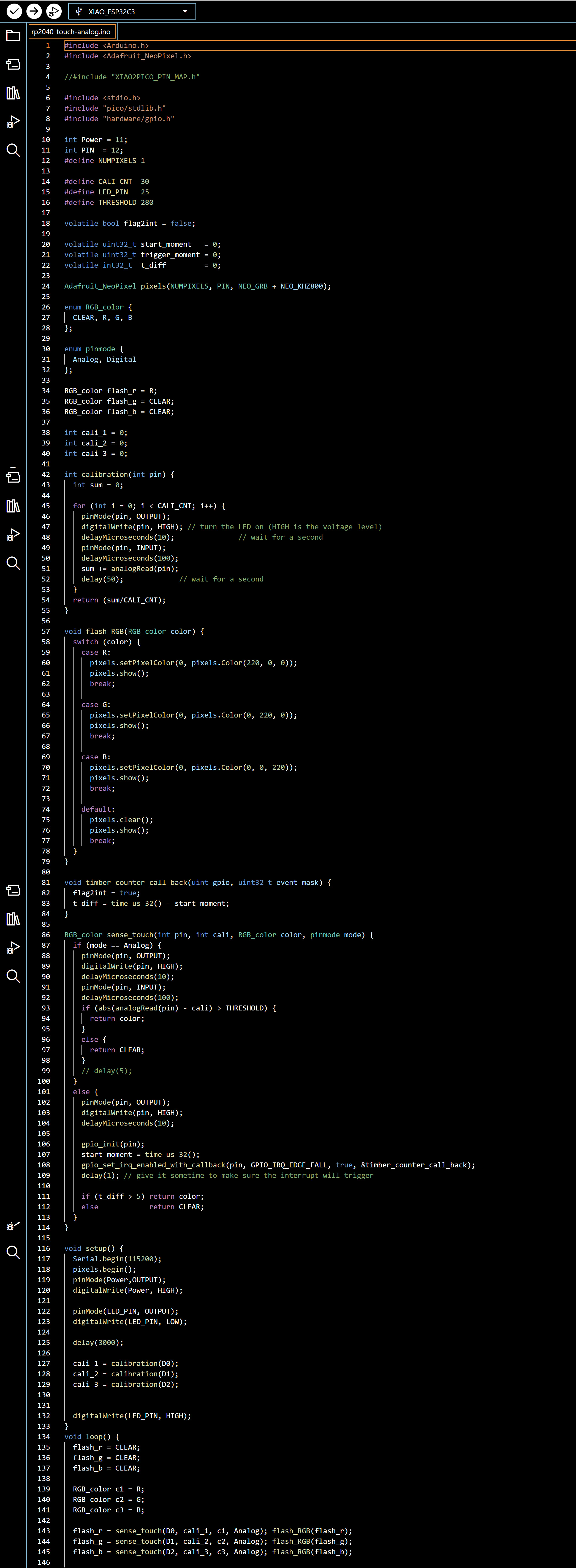Click 'volatile bool flag2int = false;' line
576x1568 pixels.
(x=130, y=223)
